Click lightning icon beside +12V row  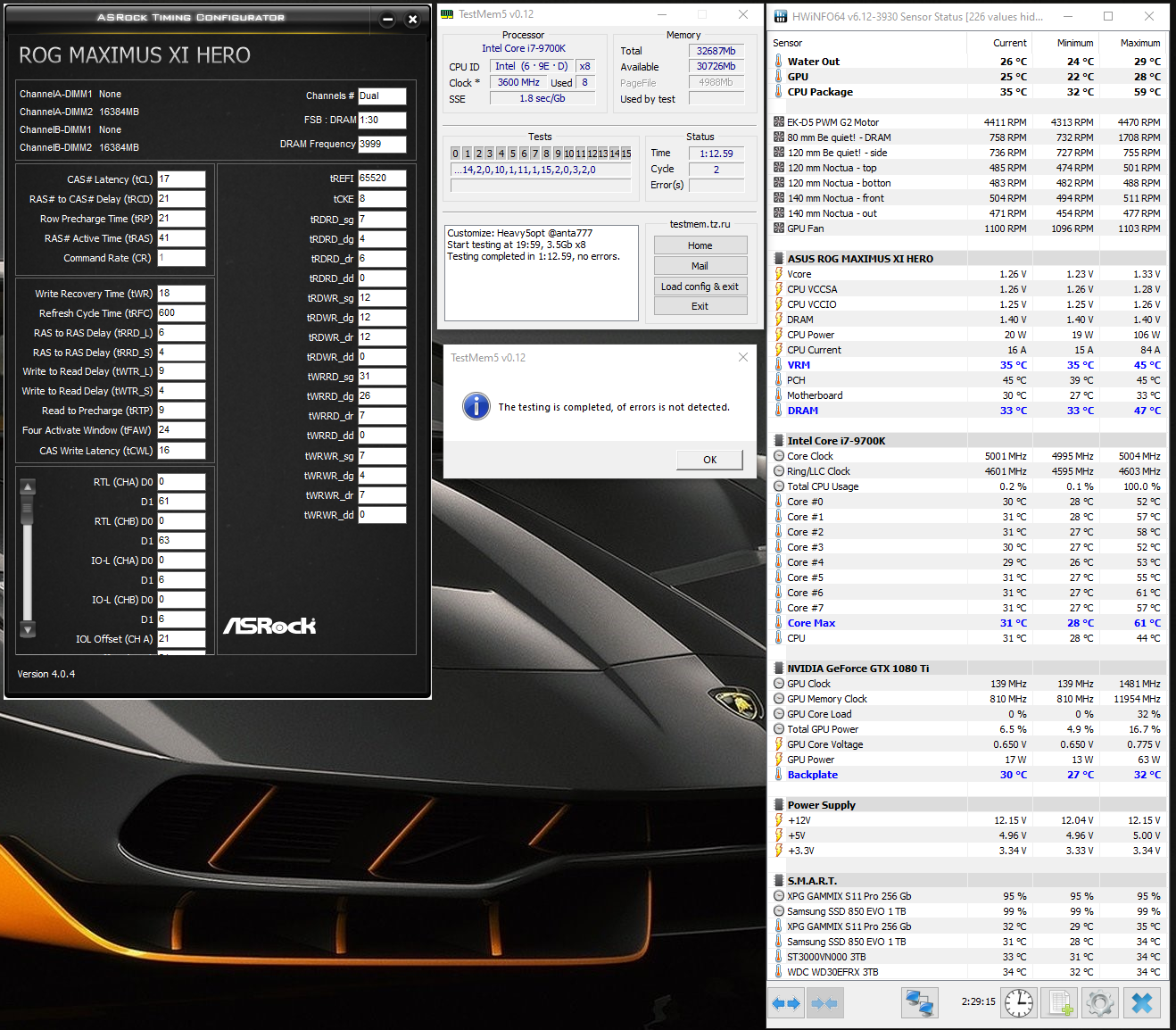tap(778, 820)
